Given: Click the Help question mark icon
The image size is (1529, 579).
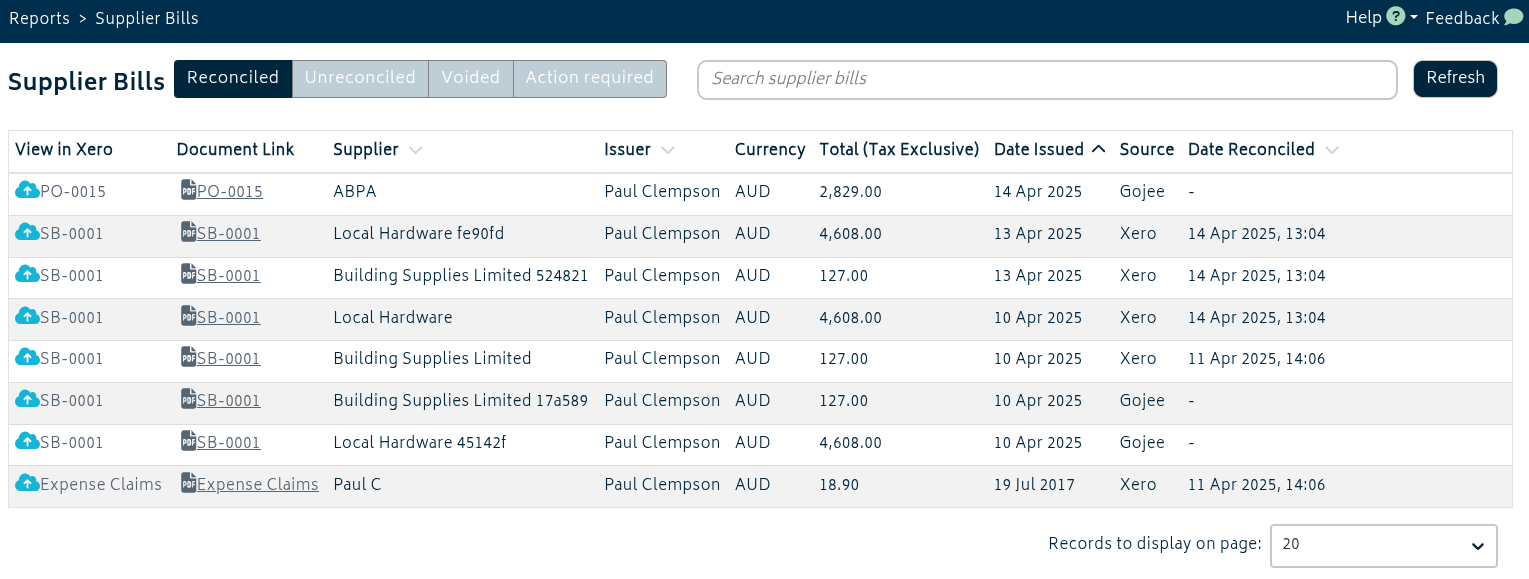Looking at the screenshot, I should point(1396,17).
